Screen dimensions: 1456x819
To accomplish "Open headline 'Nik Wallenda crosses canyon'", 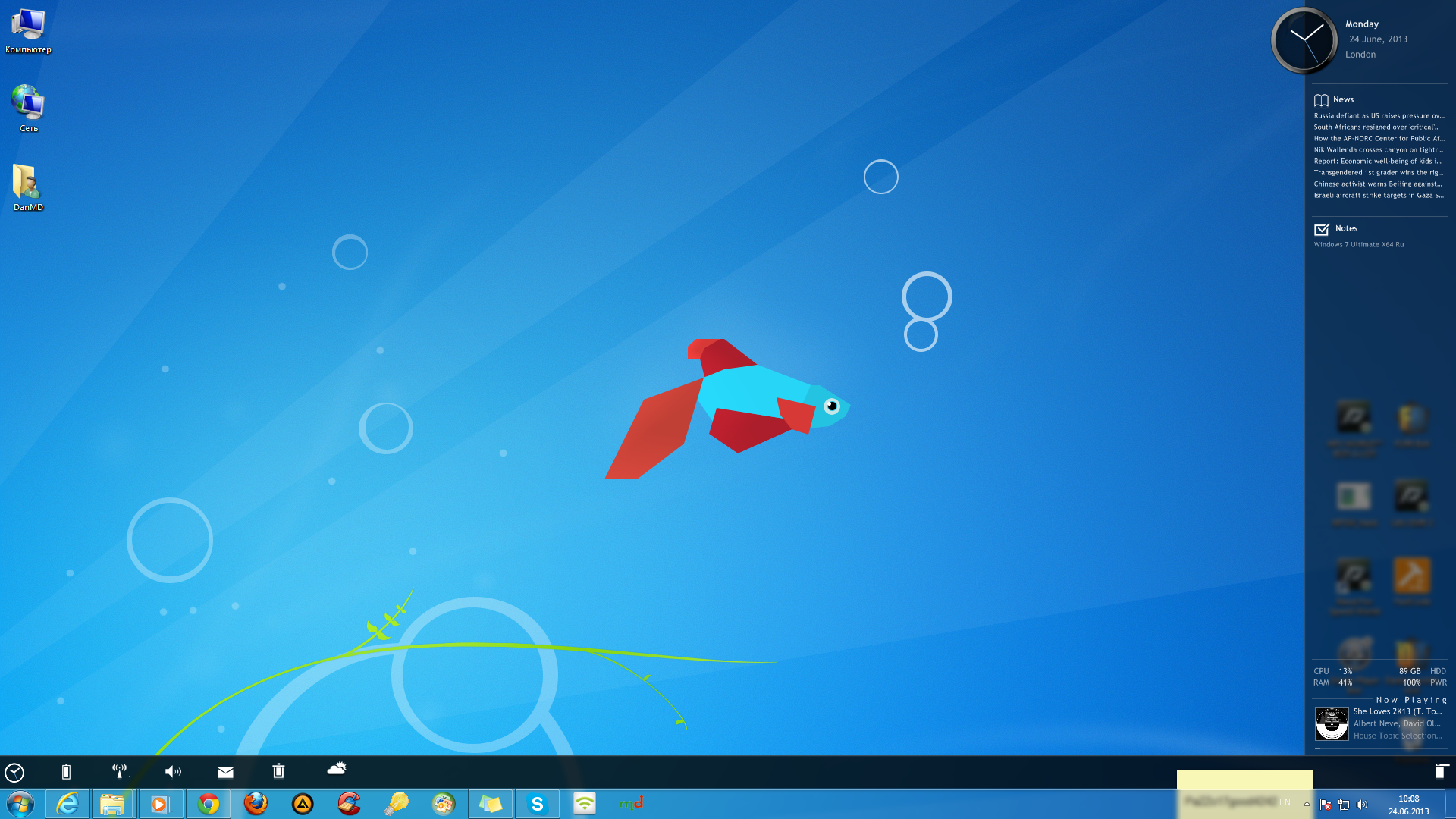I will coord(1378,150).
